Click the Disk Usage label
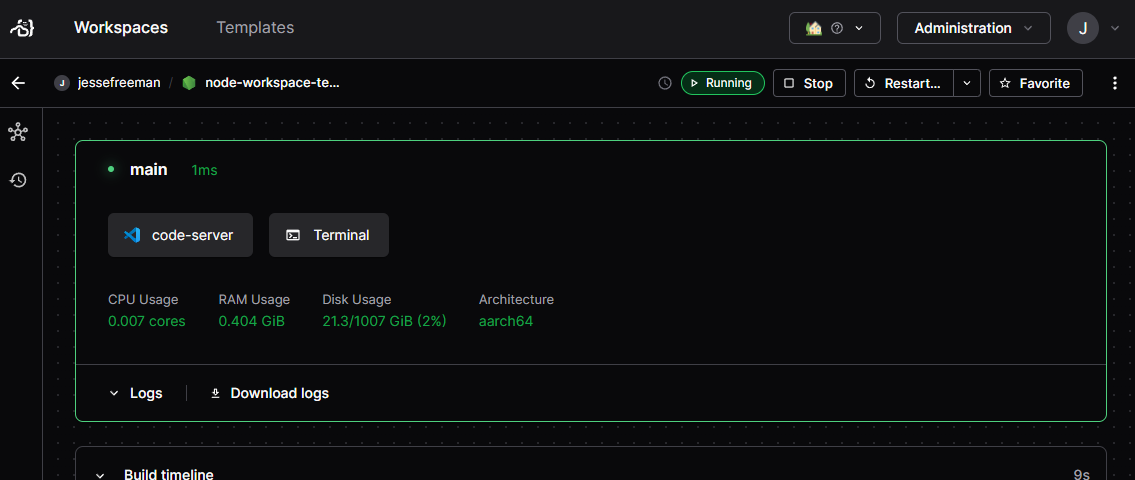The width and height of the screenshot is (1135, 480). click(357, 299)
